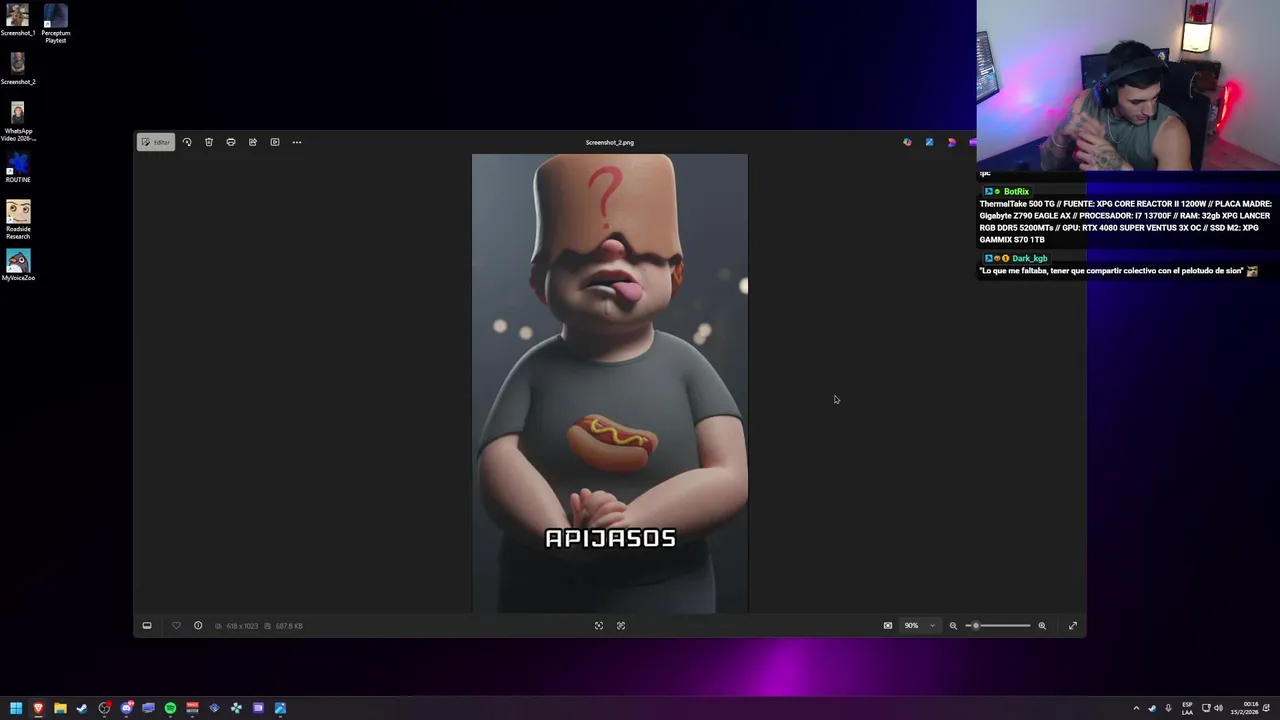
Task: Open the Editar image editor
Action: click(x=156, y=142)
